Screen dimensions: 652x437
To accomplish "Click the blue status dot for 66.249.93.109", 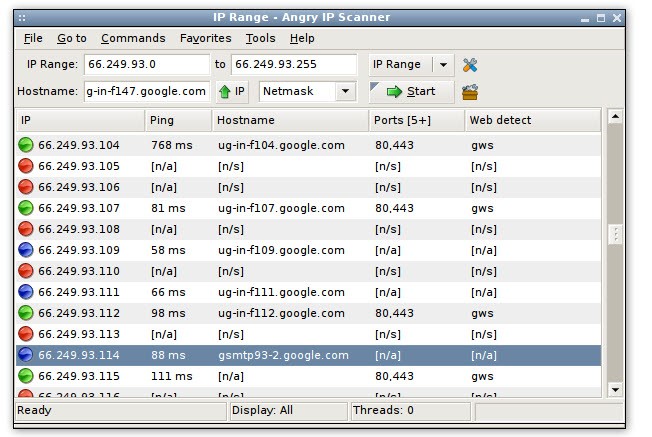I will pyautogui.click(x=26, y=250).
